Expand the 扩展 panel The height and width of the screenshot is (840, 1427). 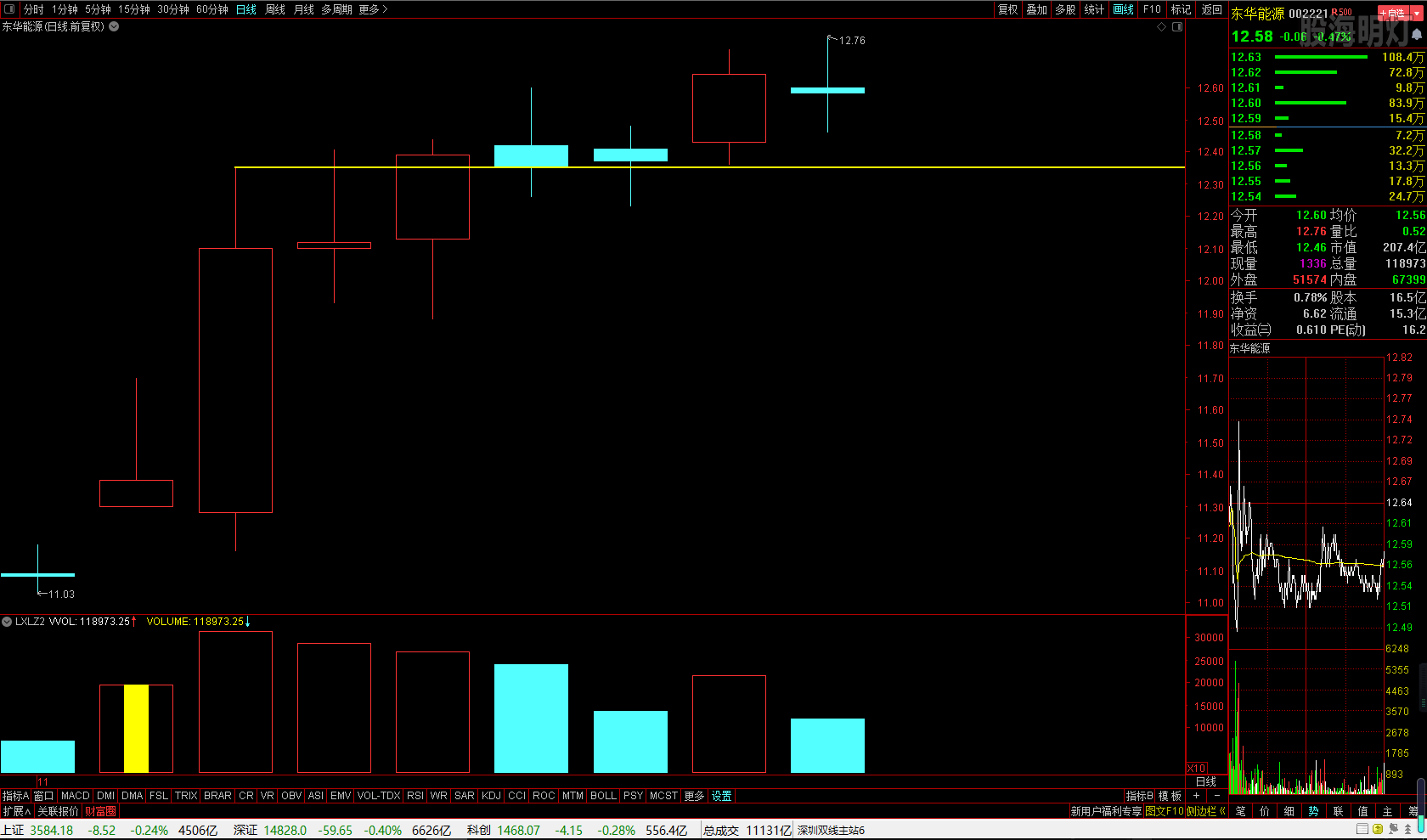pos(16,811)
